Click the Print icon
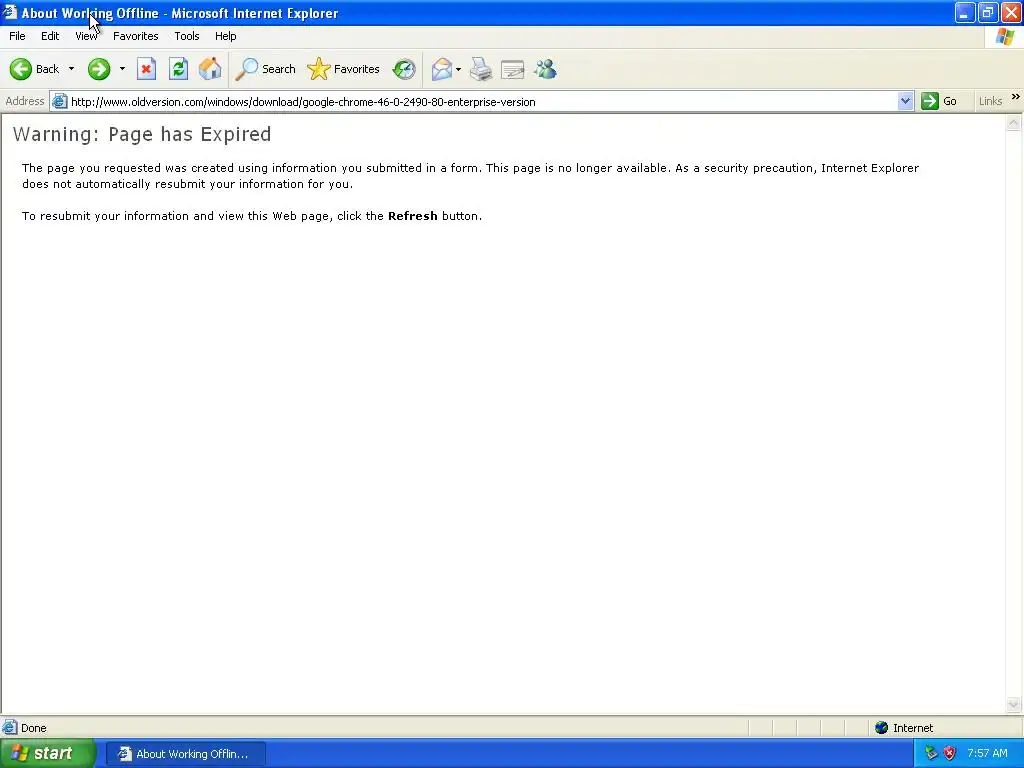 pos(481,69)
